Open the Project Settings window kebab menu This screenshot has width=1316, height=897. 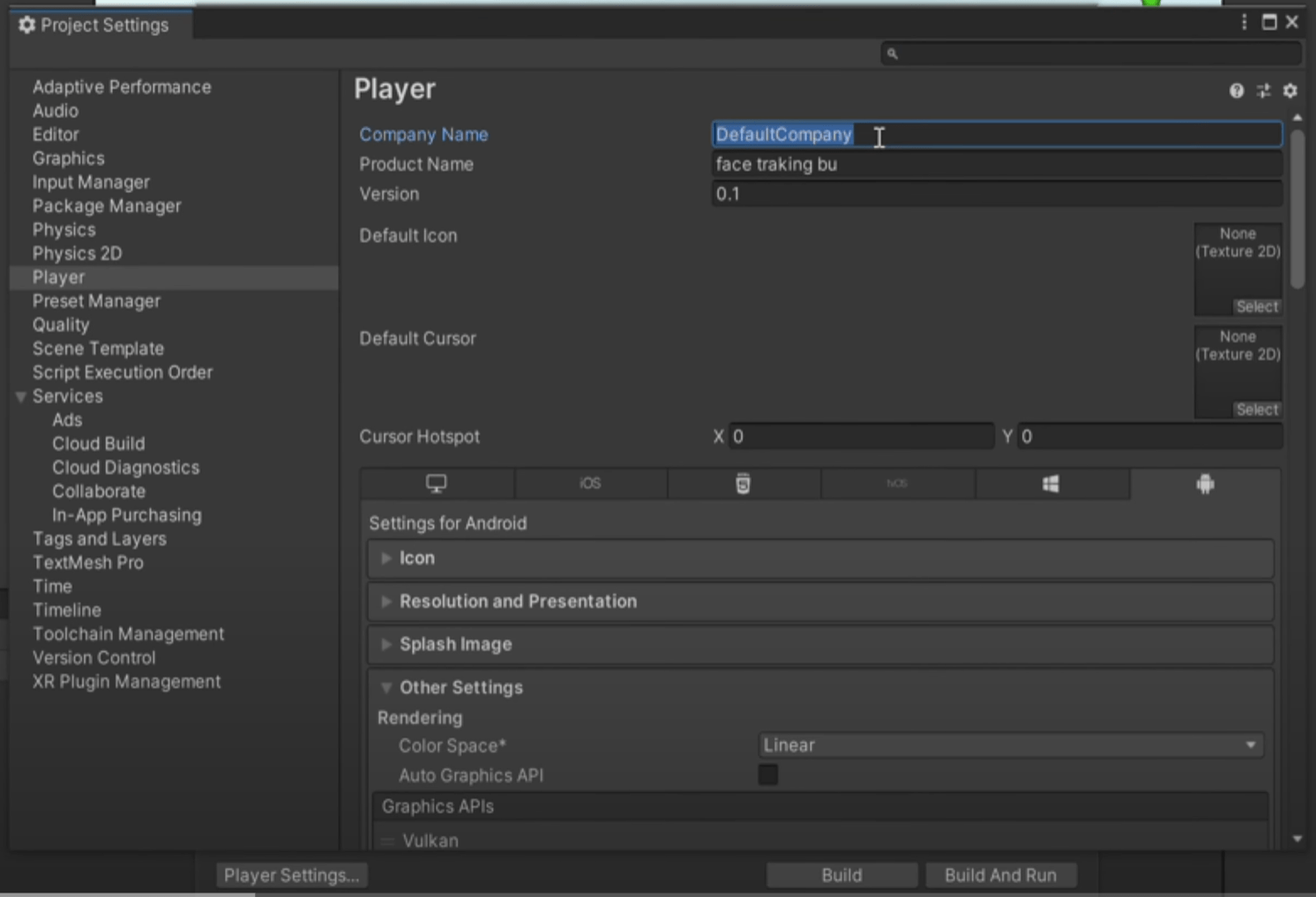[x=1244, y=22]
